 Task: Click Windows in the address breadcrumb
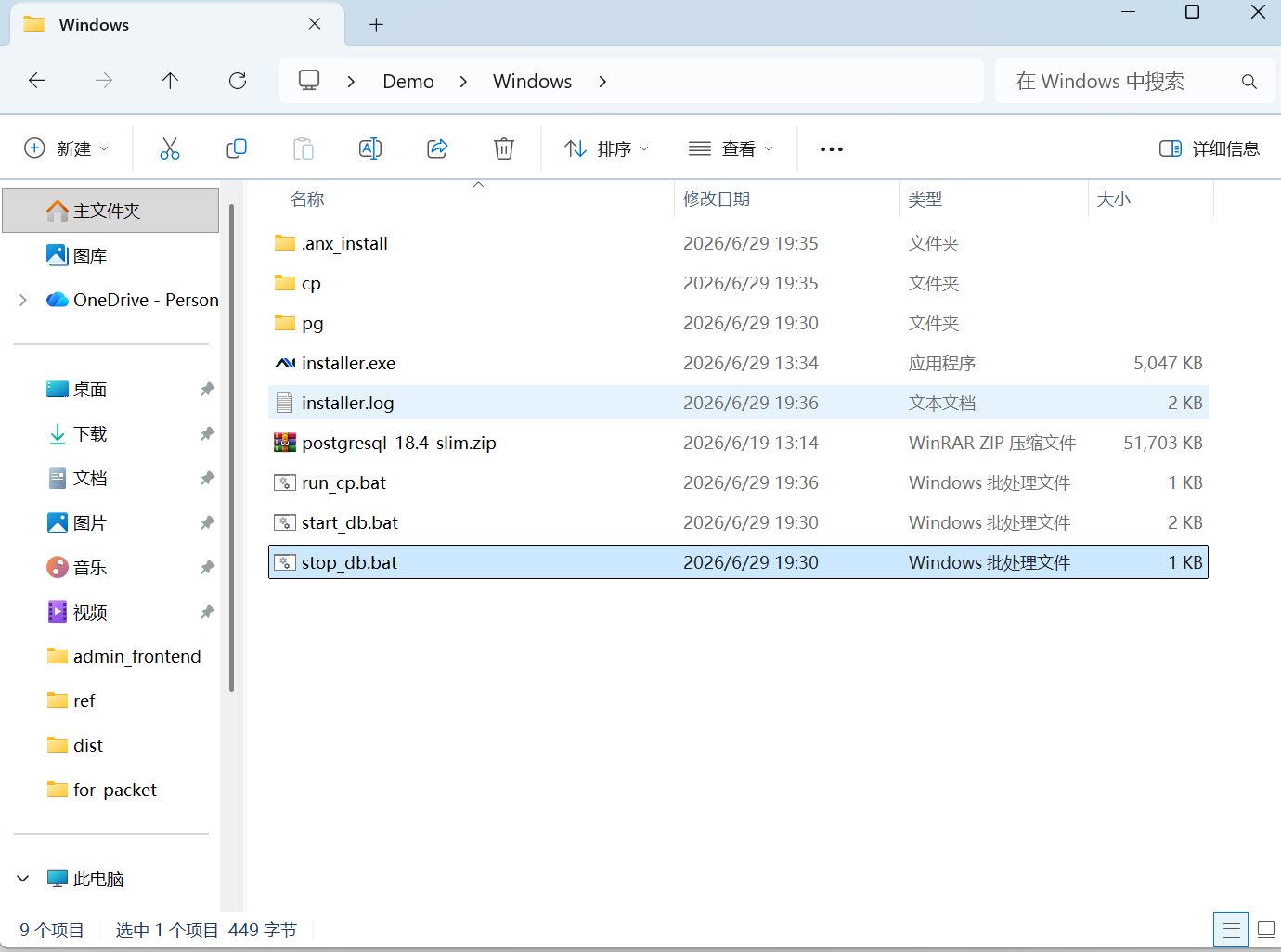click(x=533, y=82)
